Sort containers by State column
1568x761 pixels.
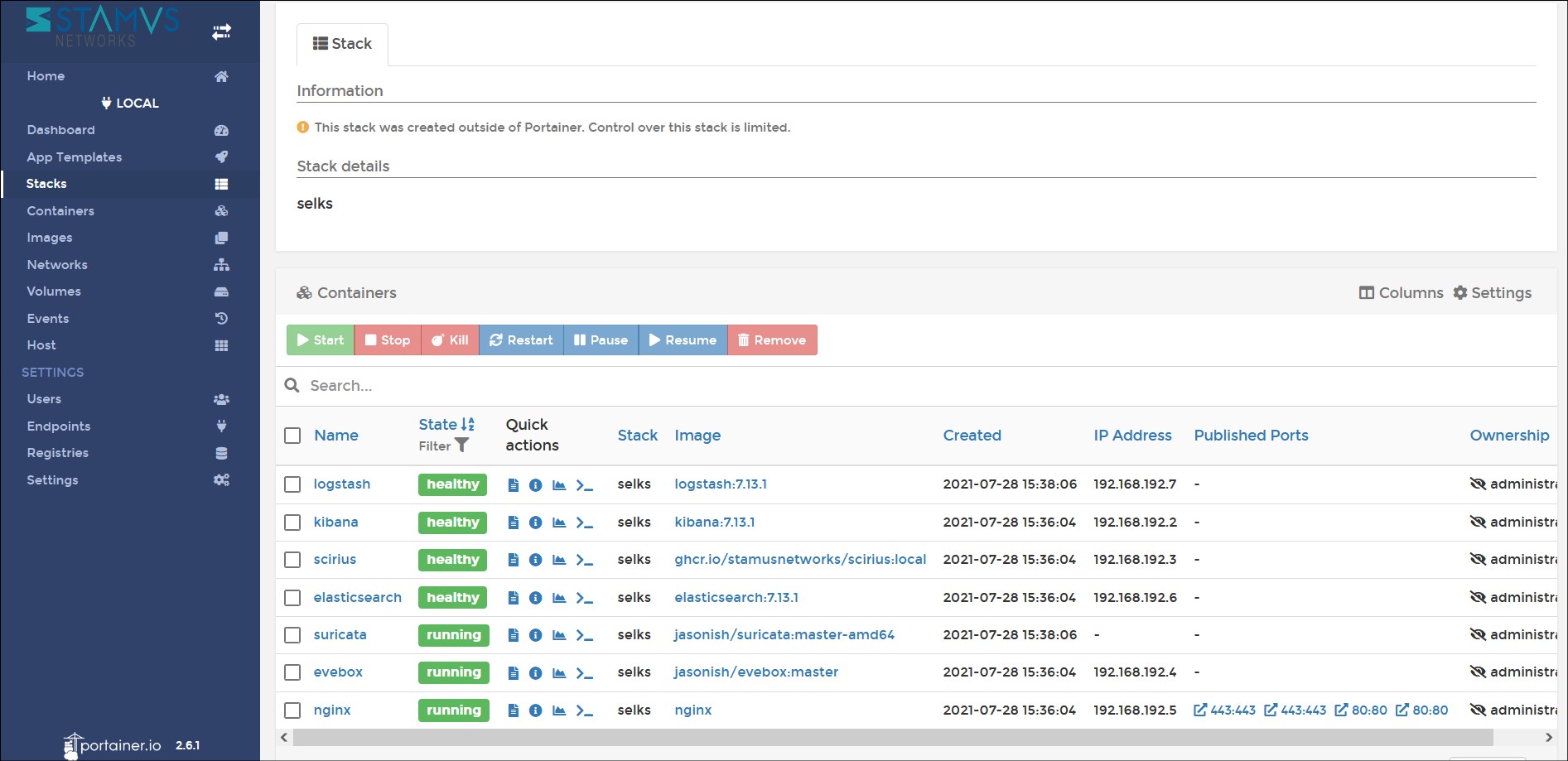coord(446,425)
